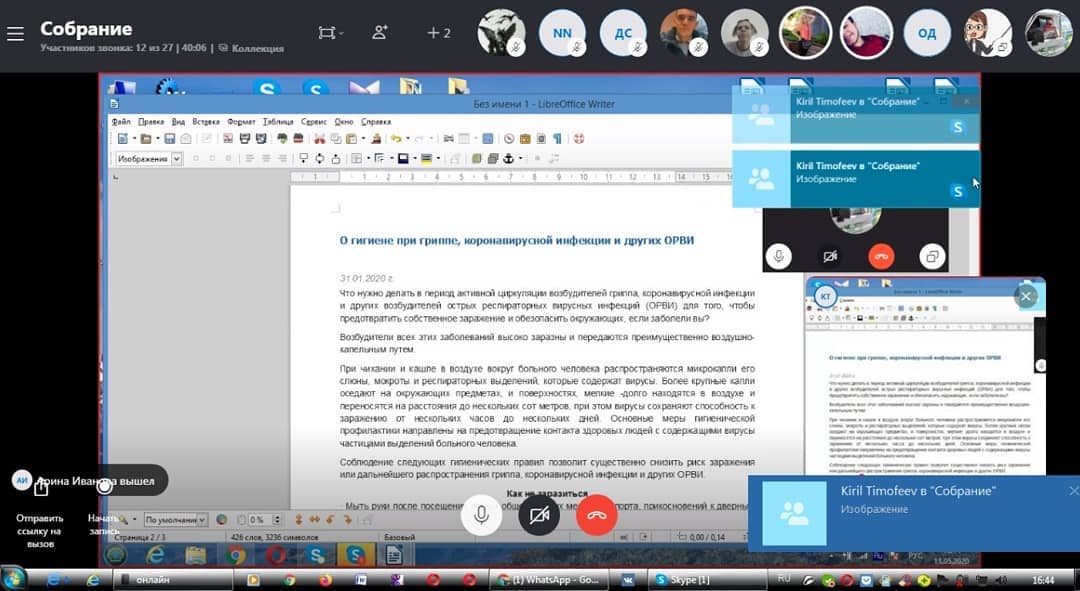
Task: Expand the Undo history dropdown arrow
Action: pyautogui.click(x=407, y=139)
